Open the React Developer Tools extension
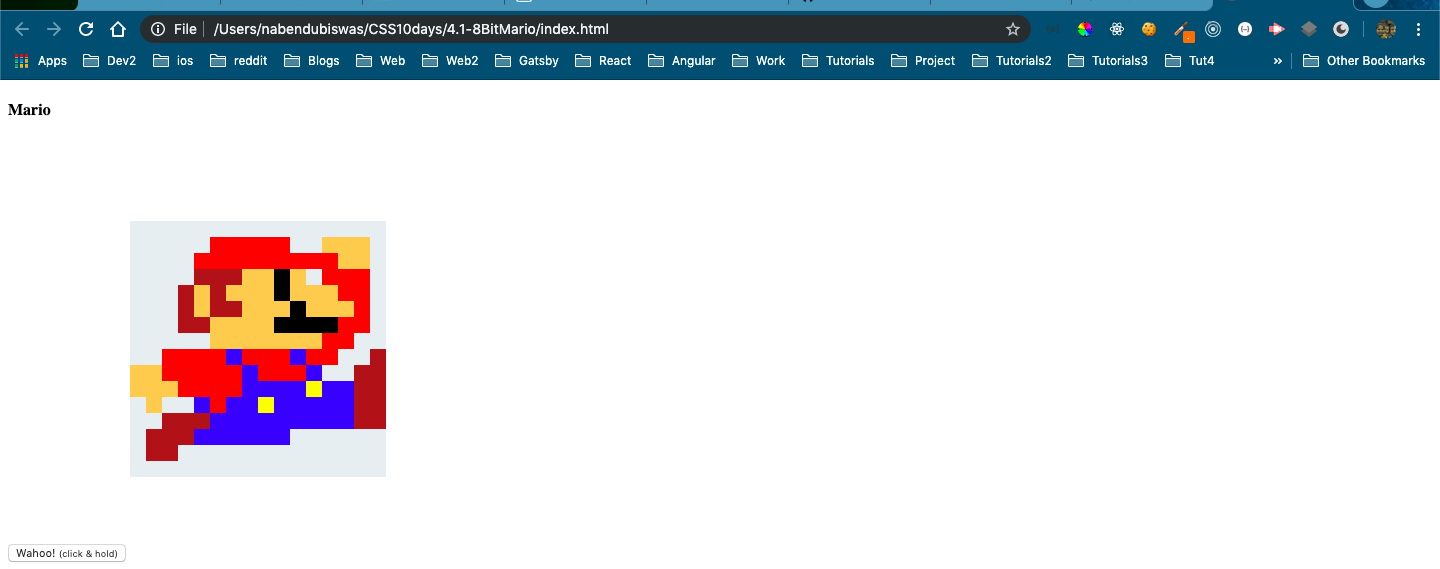The width and height of the screenshot is (1440, 569). click(x=1117, y=29)
